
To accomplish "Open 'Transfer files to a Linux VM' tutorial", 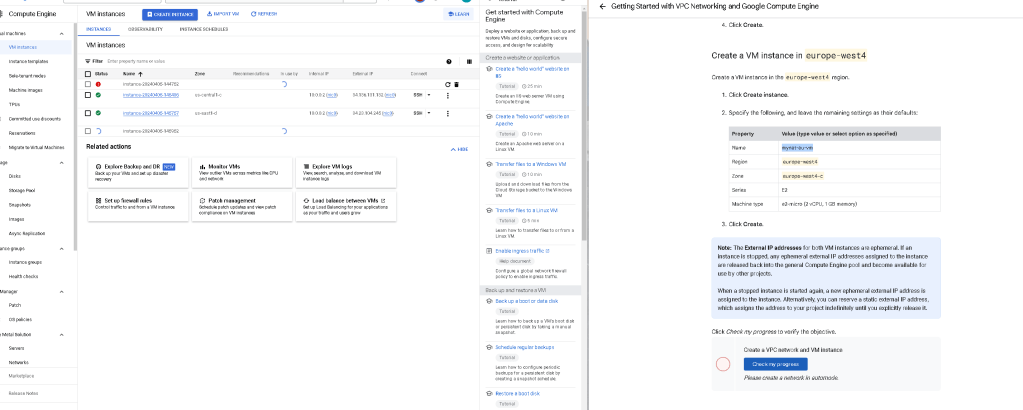I will click(527, 210).
